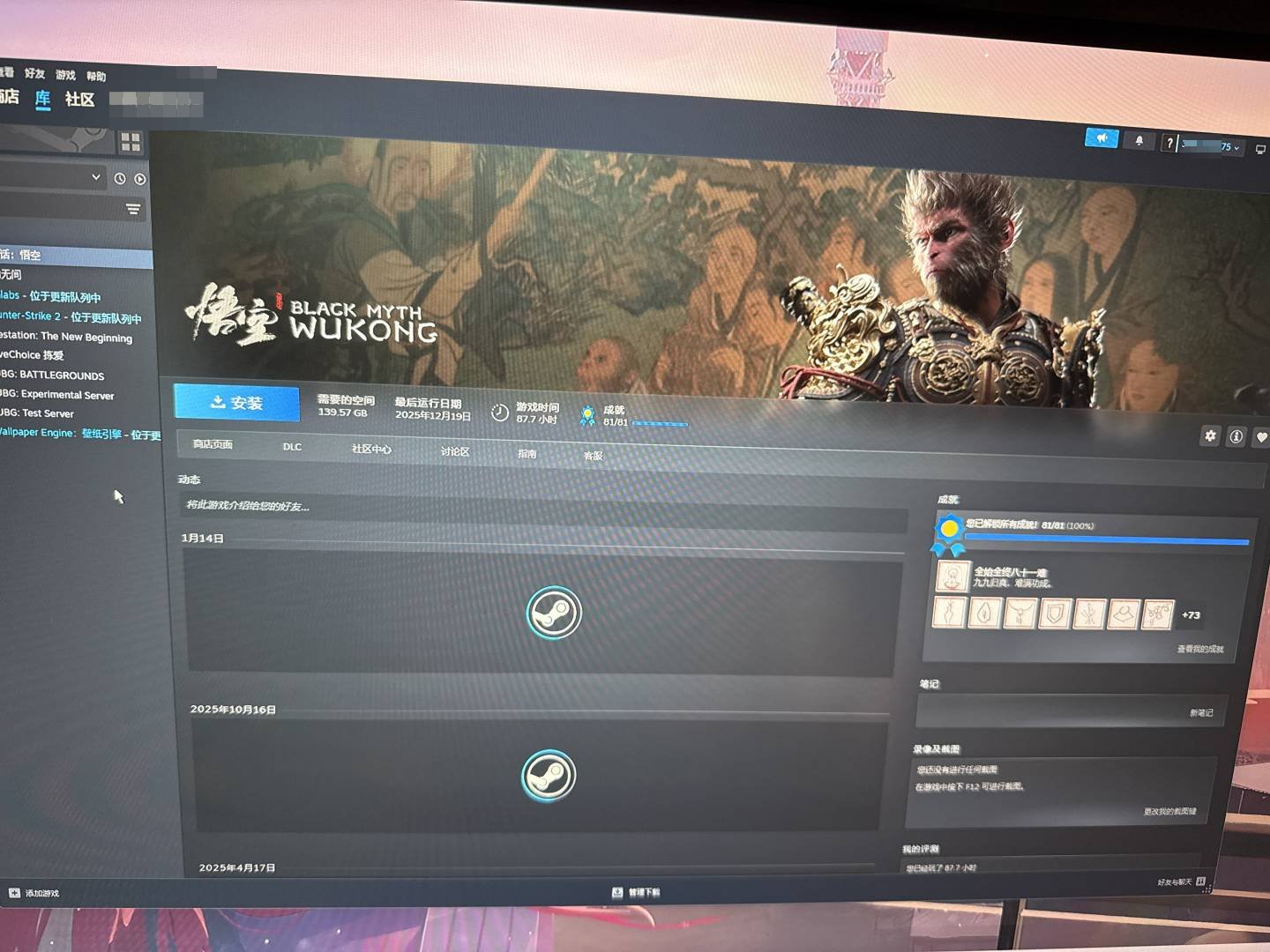Open the 指南 tab
This screenshot has width=1270, height=952.
point(527,453)
